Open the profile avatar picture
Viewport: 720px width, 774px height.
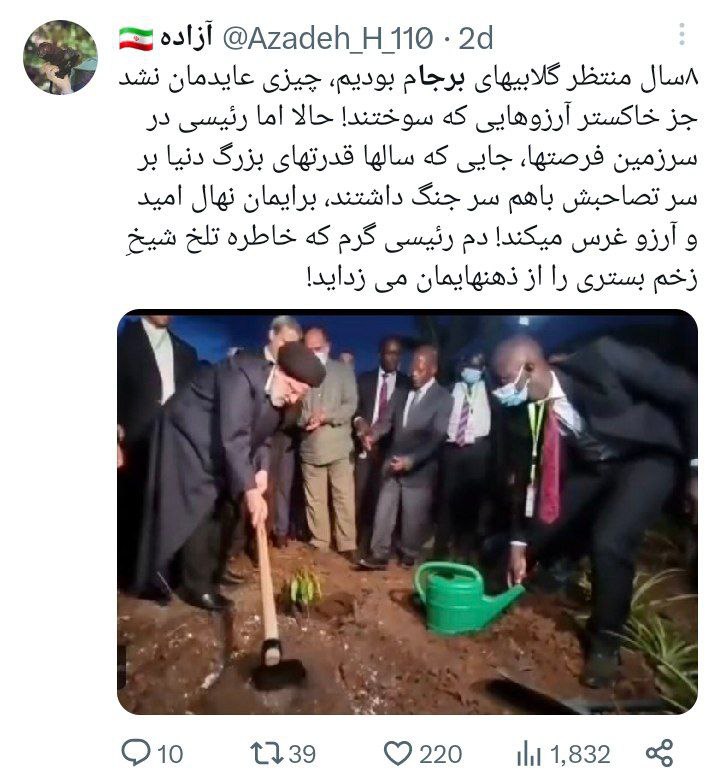click(x=60, y=57)
